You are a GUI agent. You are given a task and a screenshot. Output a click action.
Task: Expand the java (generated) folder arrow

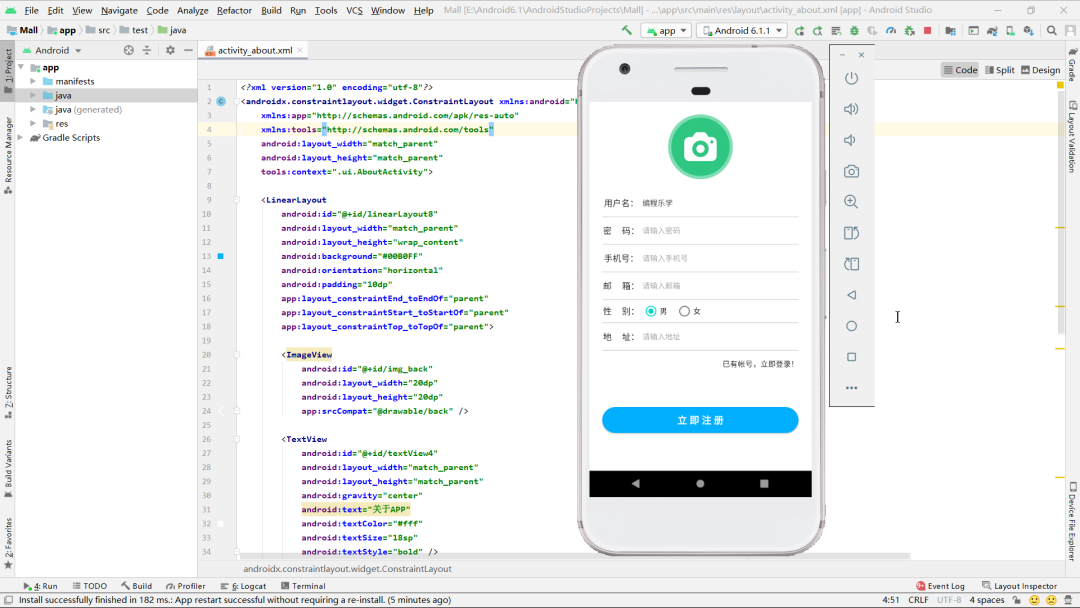point(33,109)
